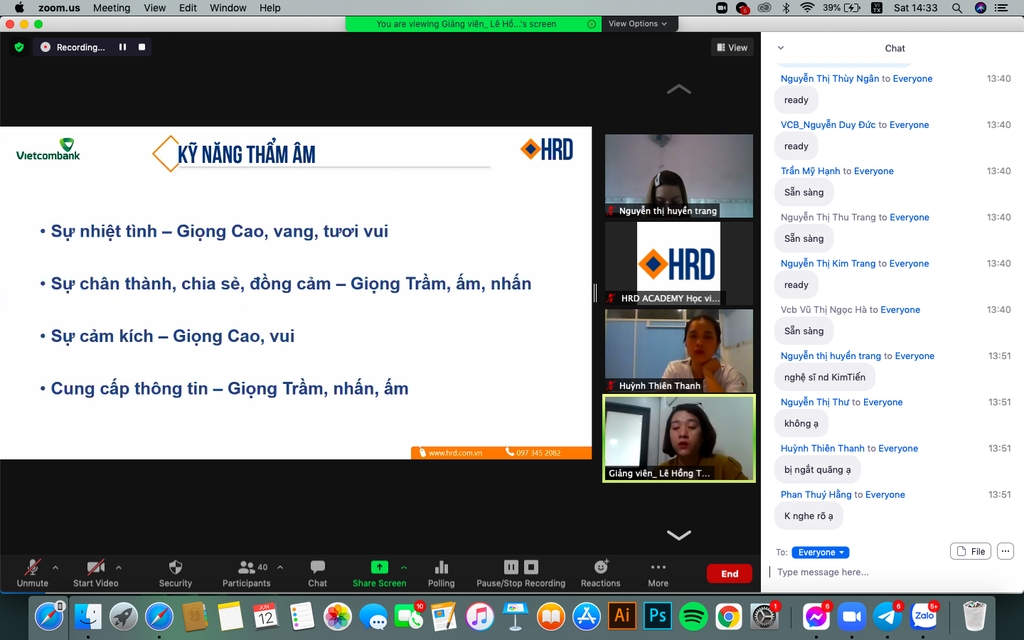The height and width of the screenshot is (640, 1024).
Task: Open Messenger from the dock
Action: 816,616
